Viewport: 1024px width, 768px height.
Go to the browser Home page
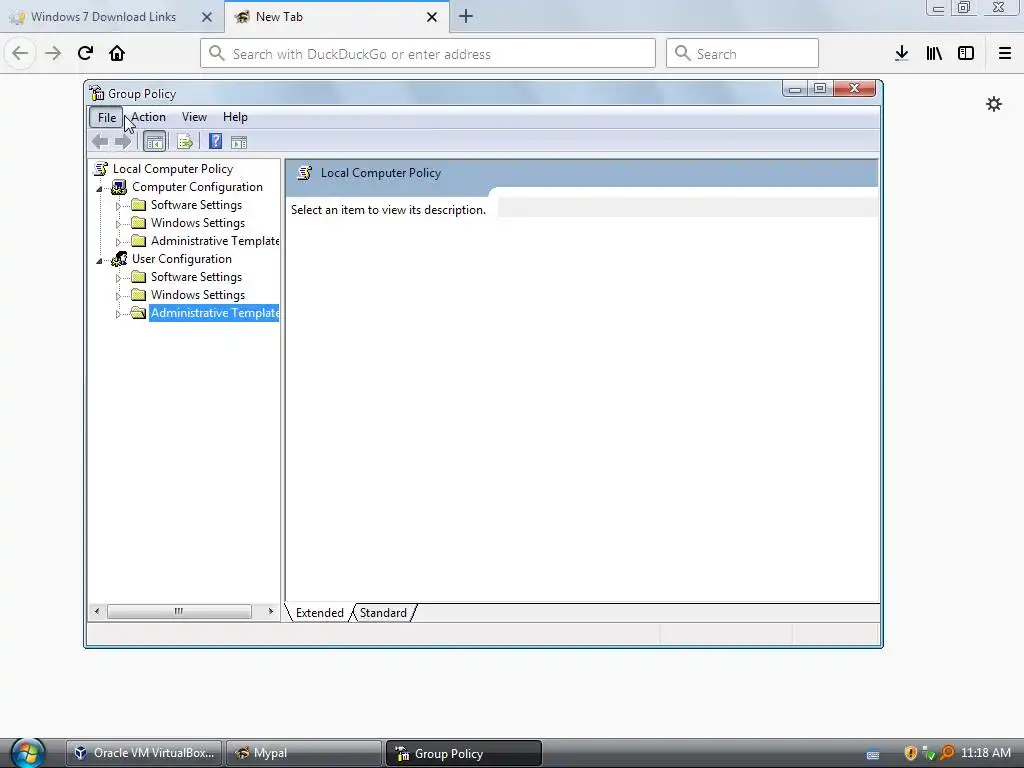pyautogui.click(x=117, y=53)
